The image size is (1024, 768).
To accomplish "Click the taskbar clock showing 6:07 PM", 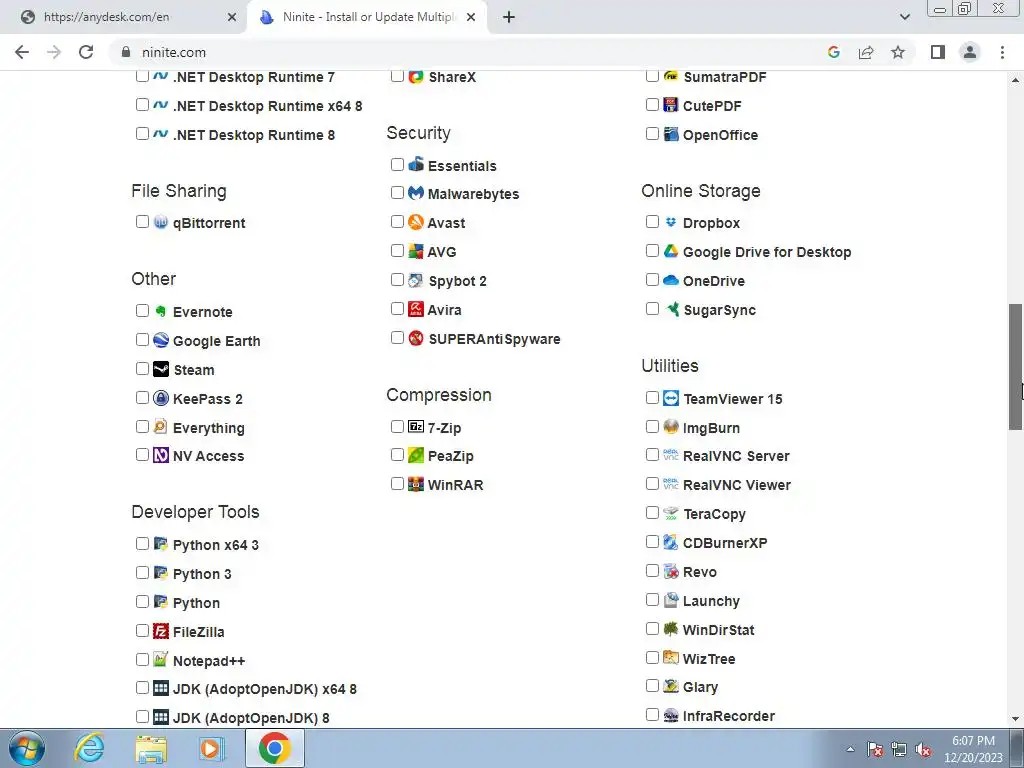I will point(973,749).
